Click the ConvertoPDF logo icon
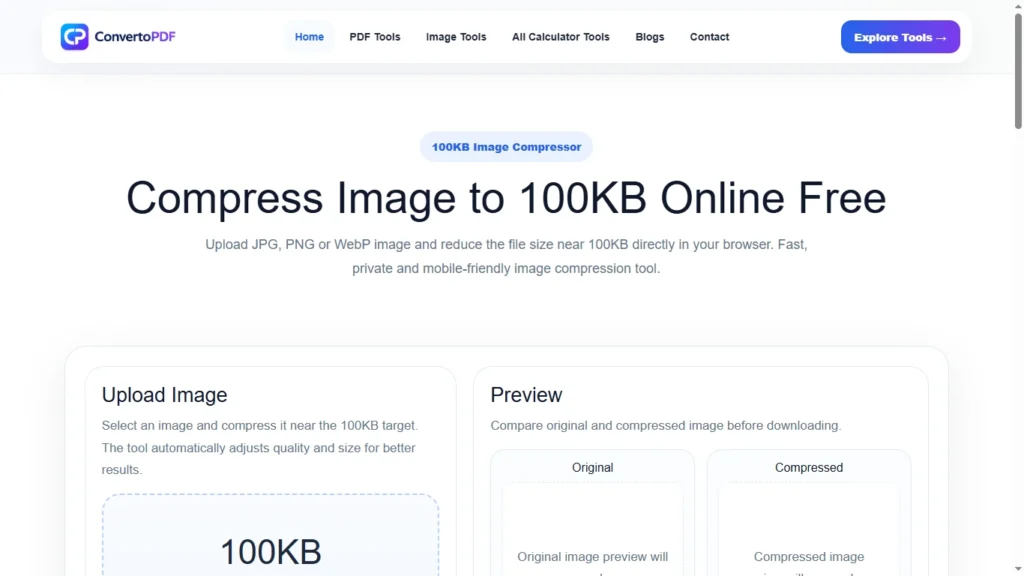This screenshot has width=1024, height=576. (x=74, y=37)
